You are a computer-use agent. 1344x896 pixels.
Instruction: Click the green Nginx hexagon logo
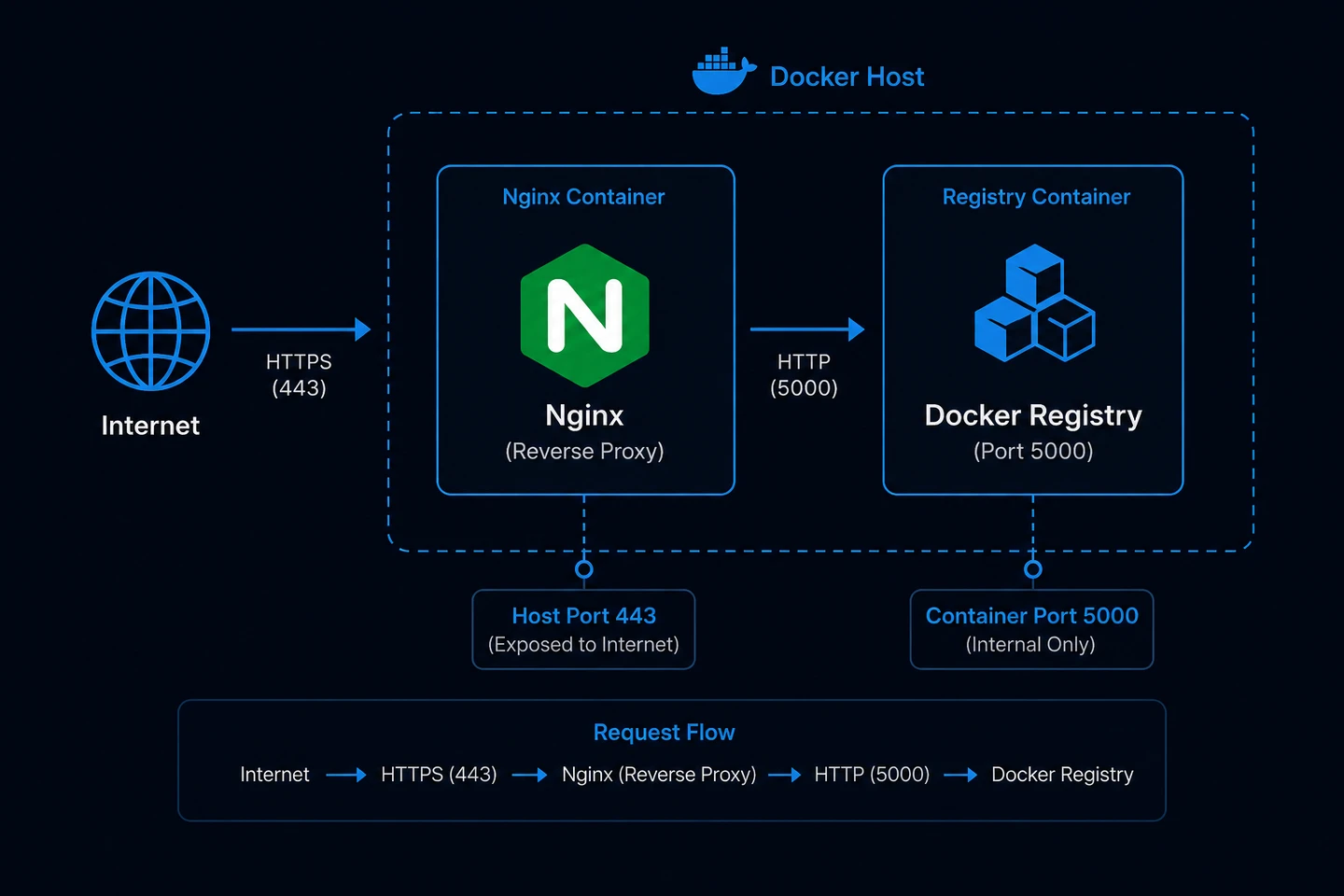coord(584,315)
